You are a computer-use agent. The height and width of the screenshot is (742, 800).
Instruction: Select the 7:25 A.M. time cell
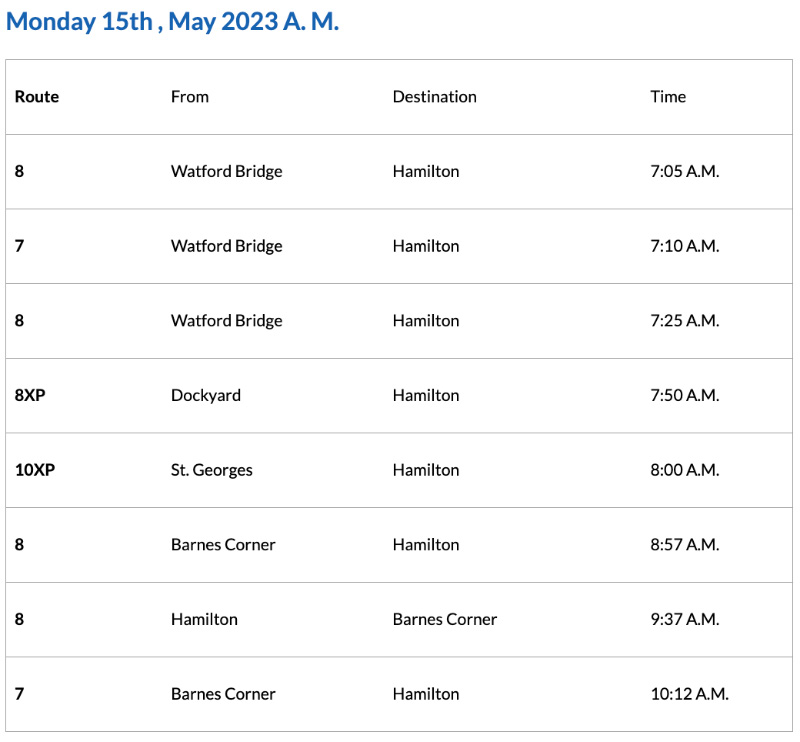coord(684,321)
